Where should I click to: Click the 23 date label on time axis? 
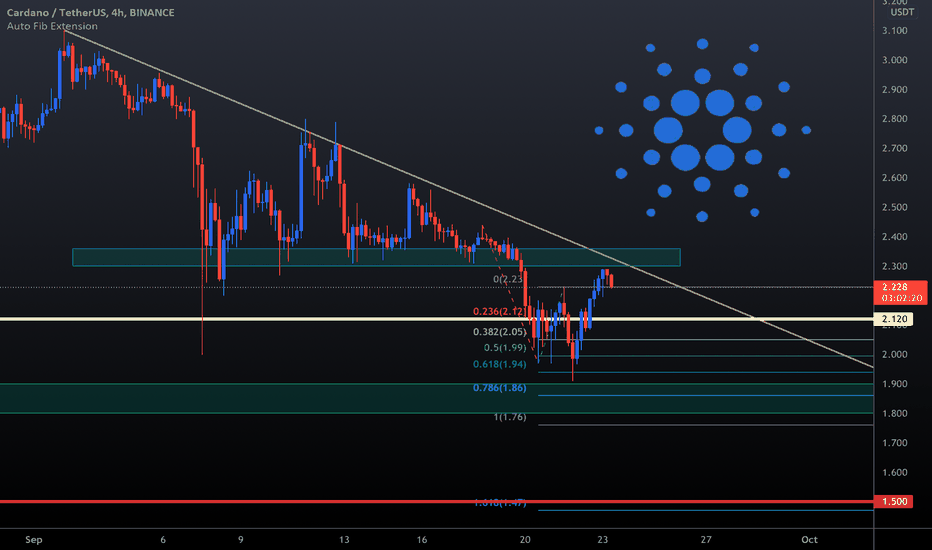tap(603, 540)
